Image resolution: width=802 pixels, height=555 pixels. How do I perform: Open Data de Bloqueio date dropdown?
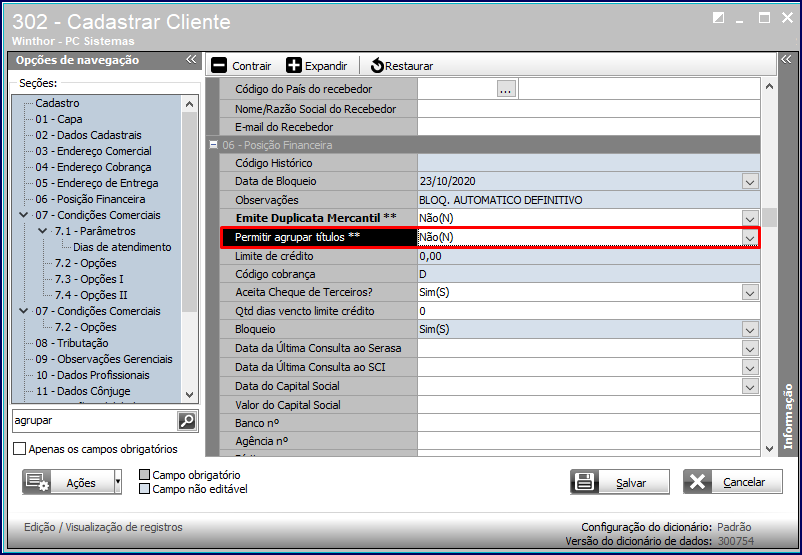750,182
